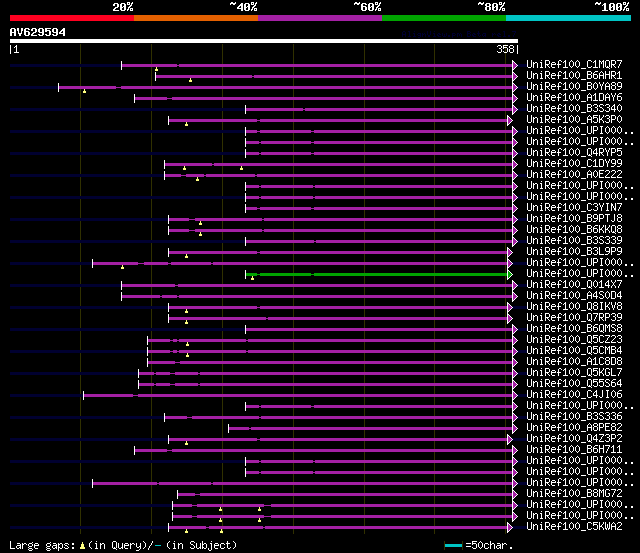This screenshot has height=553, width=640.
Task: Click the UniRef100_B3L9P9 label
Action: 574,251
